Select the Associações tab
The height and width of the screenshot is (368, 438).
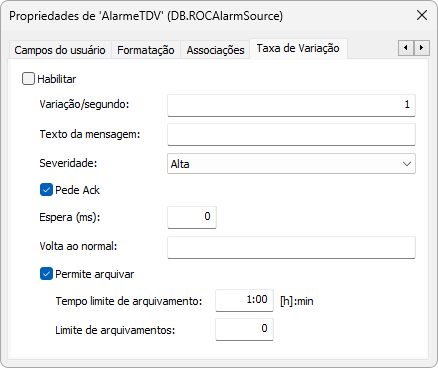tap(215, 50)
